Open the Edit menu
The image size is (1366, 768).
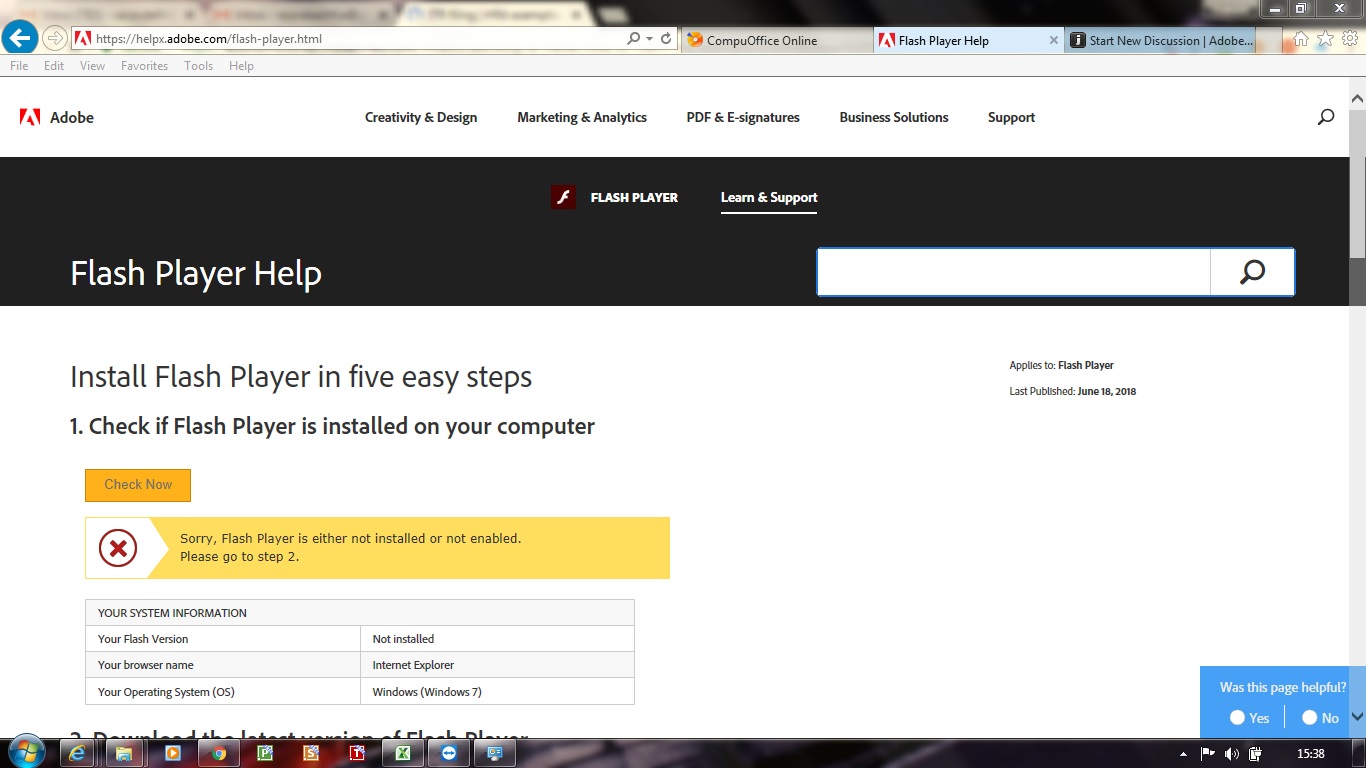coord(54,66)
